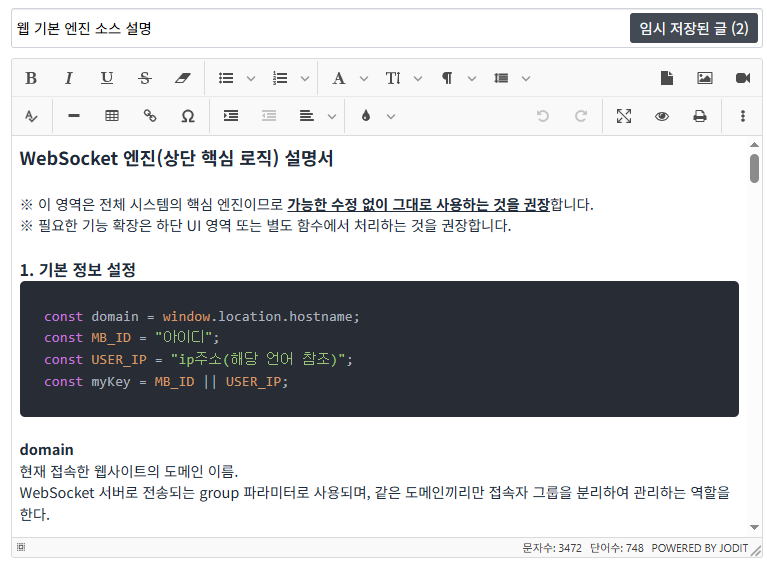Viewport: 767px width, 567px height.
Task: Click the eraser clear-formatting icon
Action: tap(182, 78)
